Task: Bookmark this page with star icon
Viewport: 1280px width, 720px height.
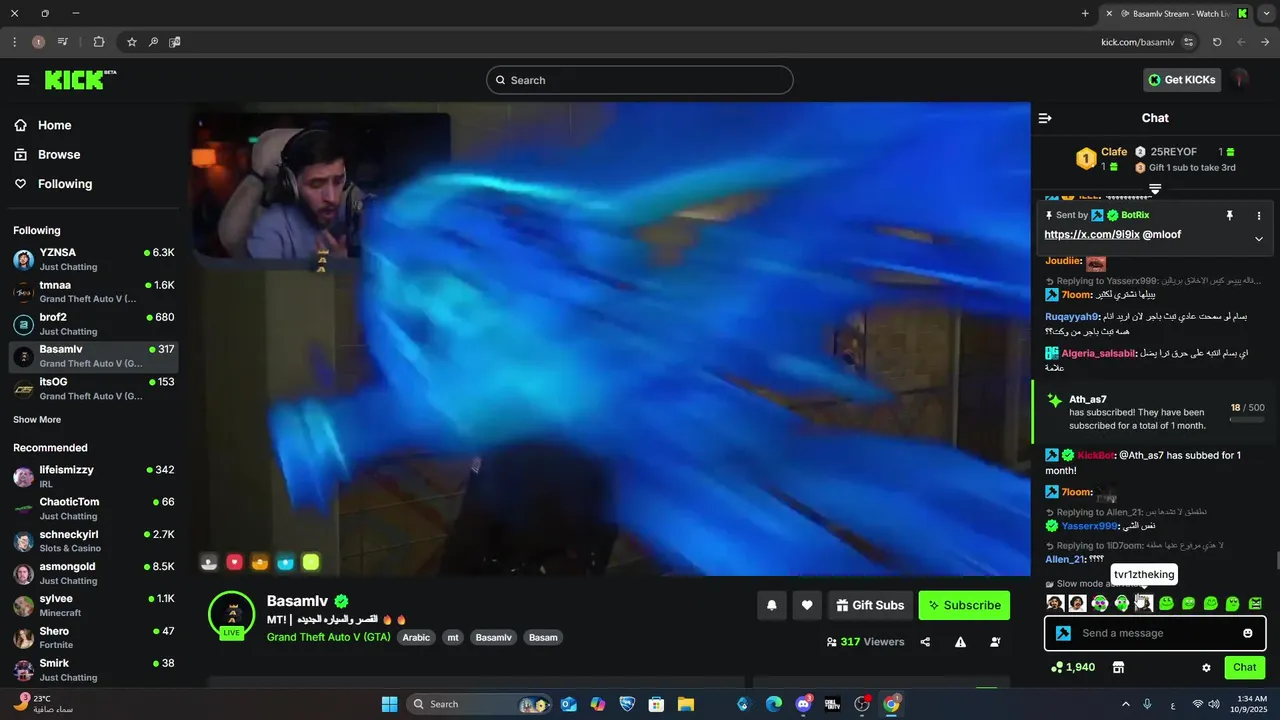Action: [x=131, y=42]
